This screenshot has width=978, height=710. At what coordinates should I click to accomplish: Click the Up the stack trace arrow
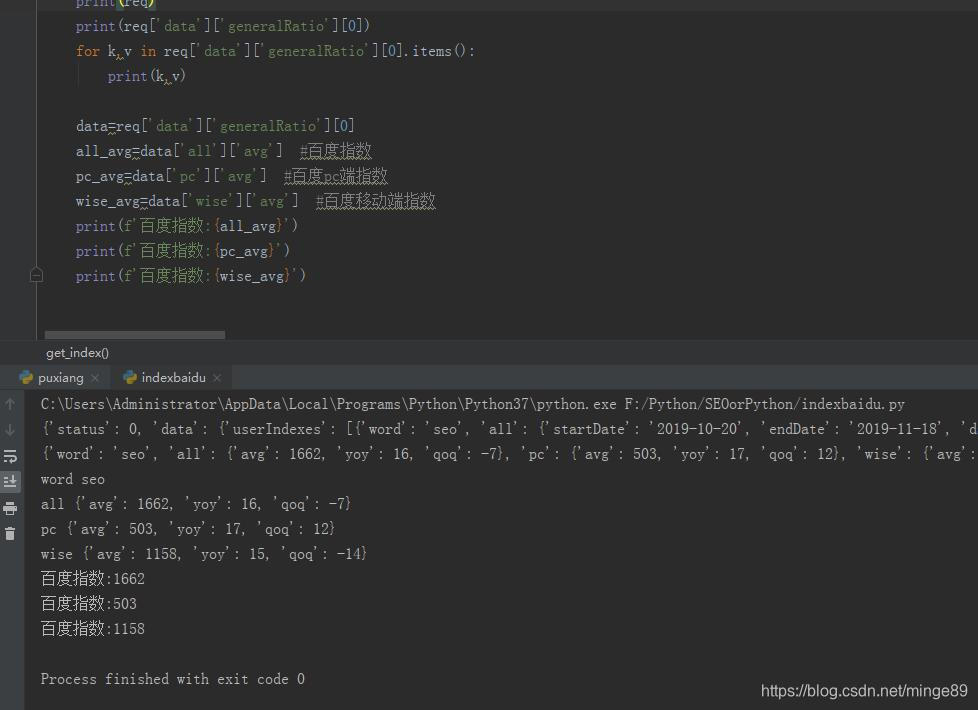(11, 404)
